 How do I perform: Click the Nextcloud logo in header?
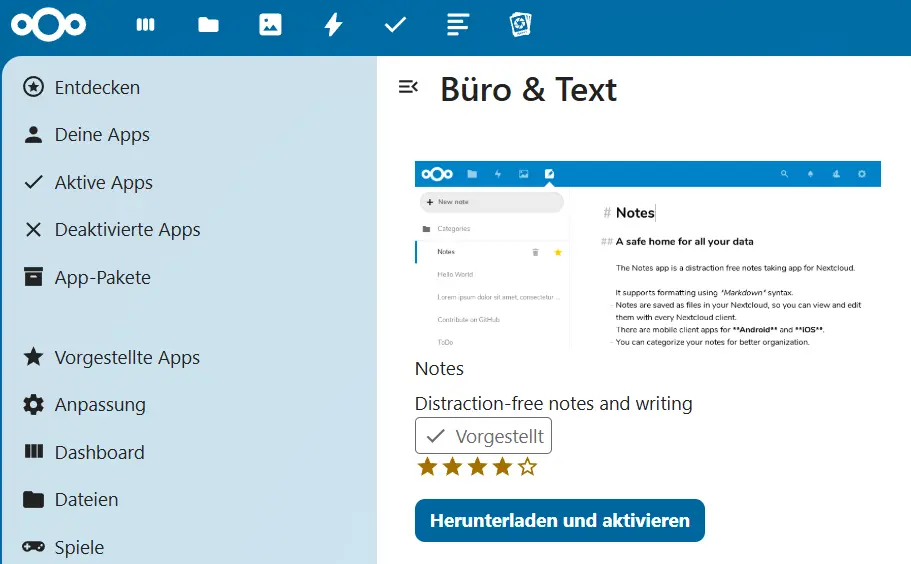tap(48, 24)
